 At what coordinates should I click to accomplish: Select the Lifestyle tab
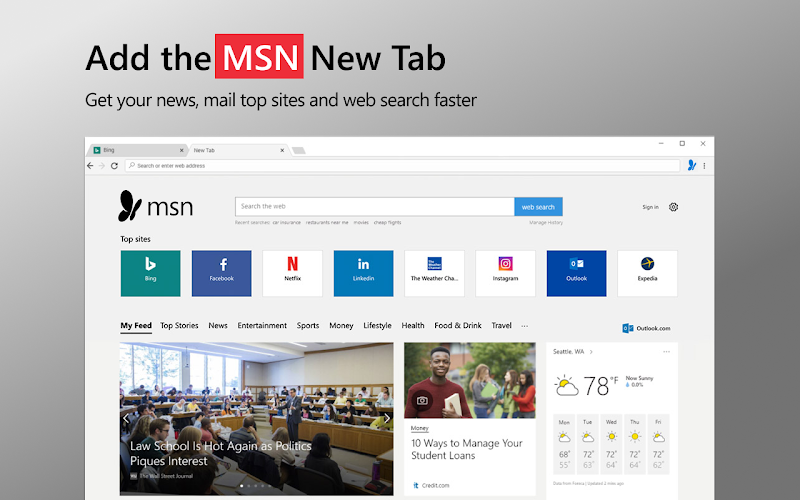tap(377, 326)
